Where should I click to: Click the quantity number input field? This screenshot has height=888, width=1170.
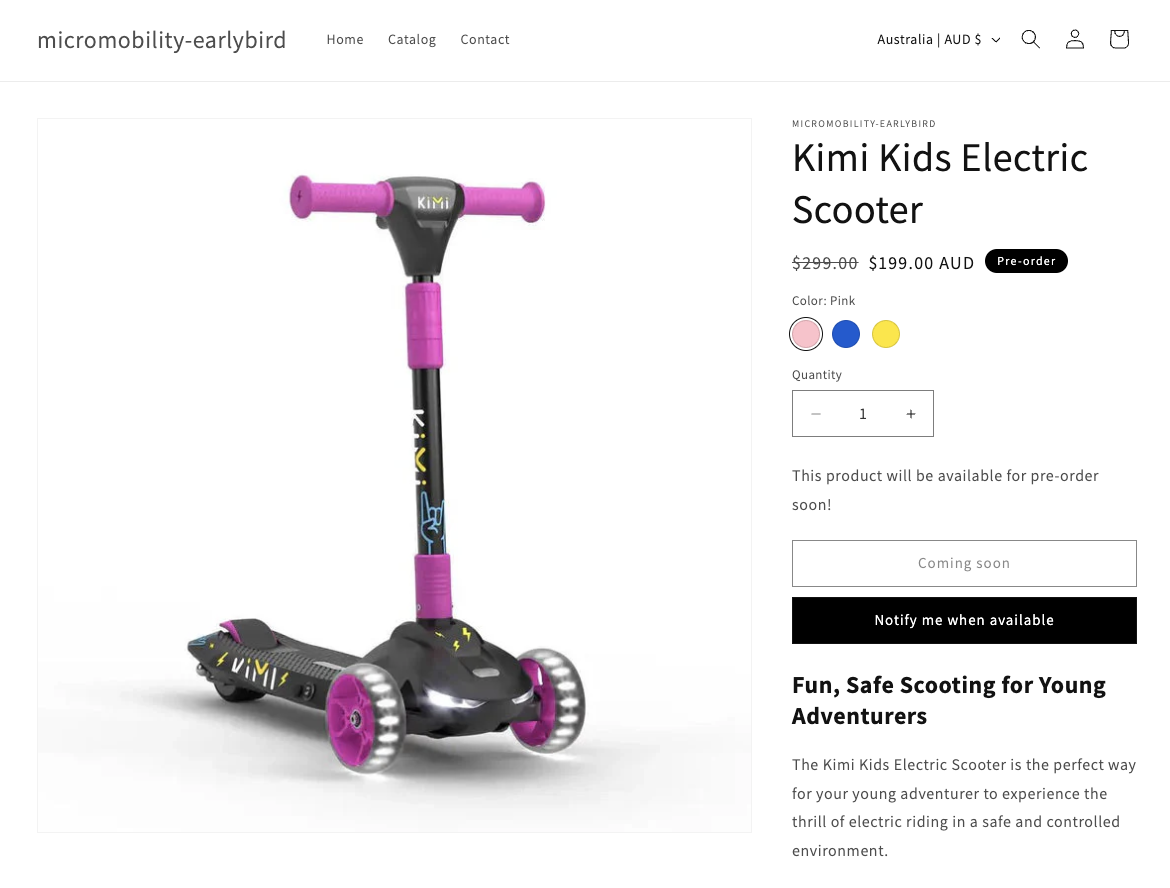863,413
